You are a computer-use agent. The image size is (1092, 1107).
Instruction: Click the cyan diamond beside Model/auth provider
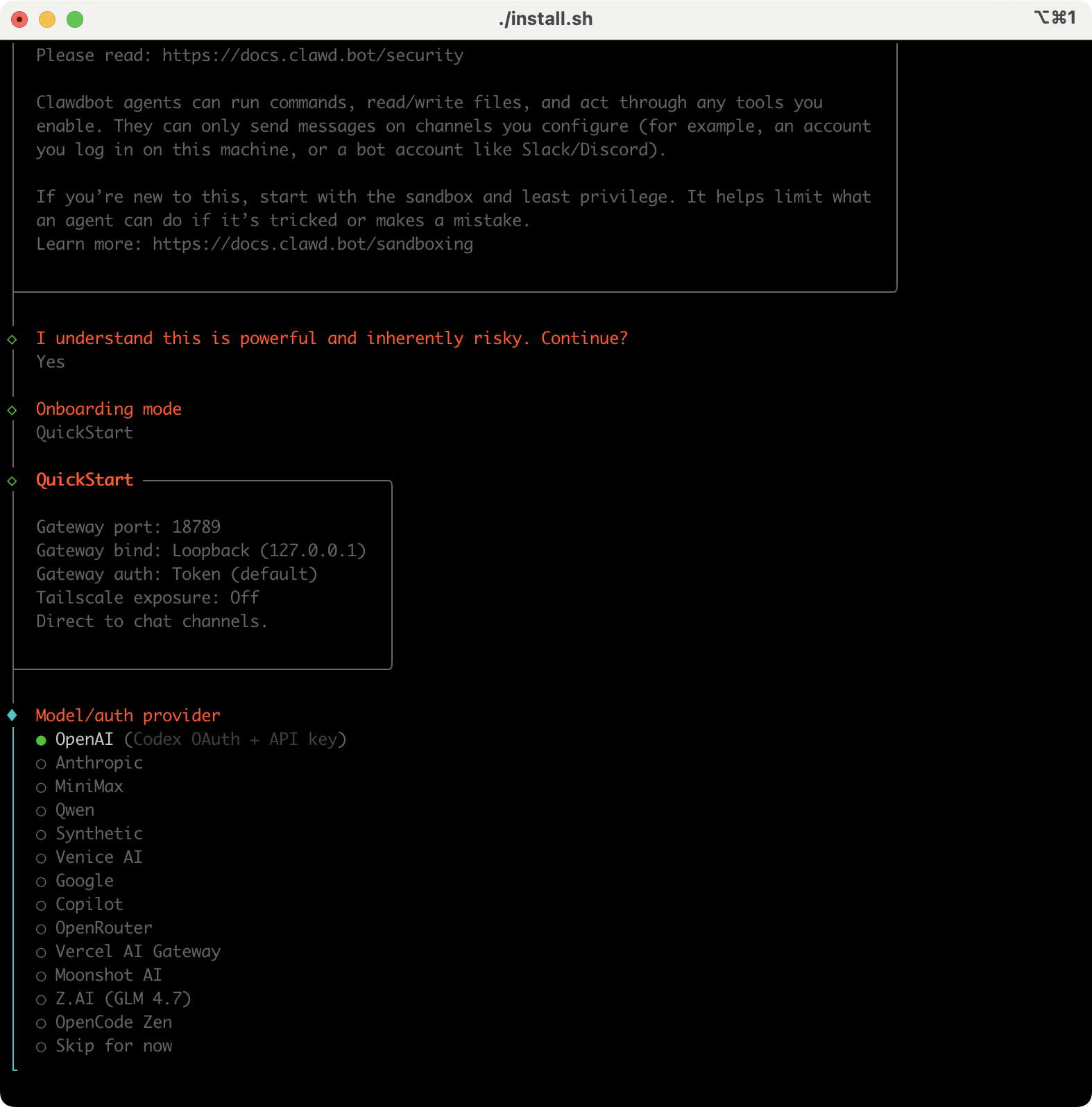12,715
